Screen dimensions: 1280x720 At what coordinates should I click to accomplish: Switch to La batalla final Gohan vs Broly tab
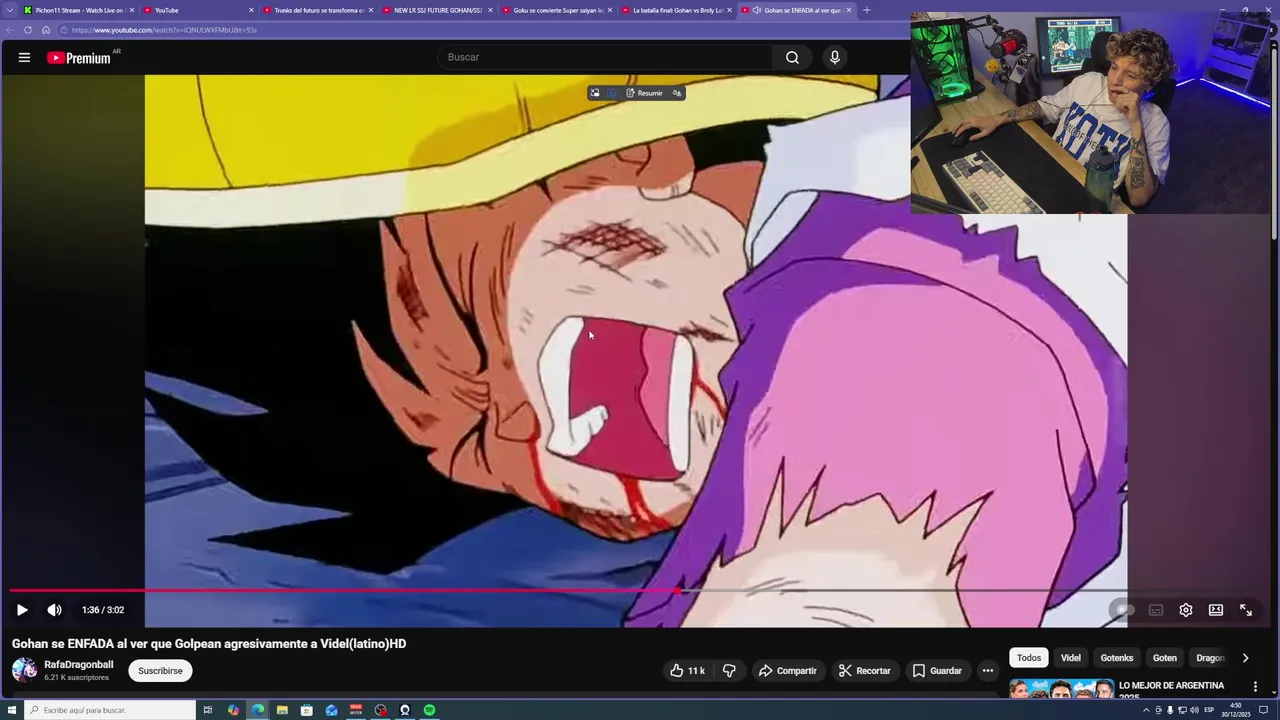[x=677, y=10]
